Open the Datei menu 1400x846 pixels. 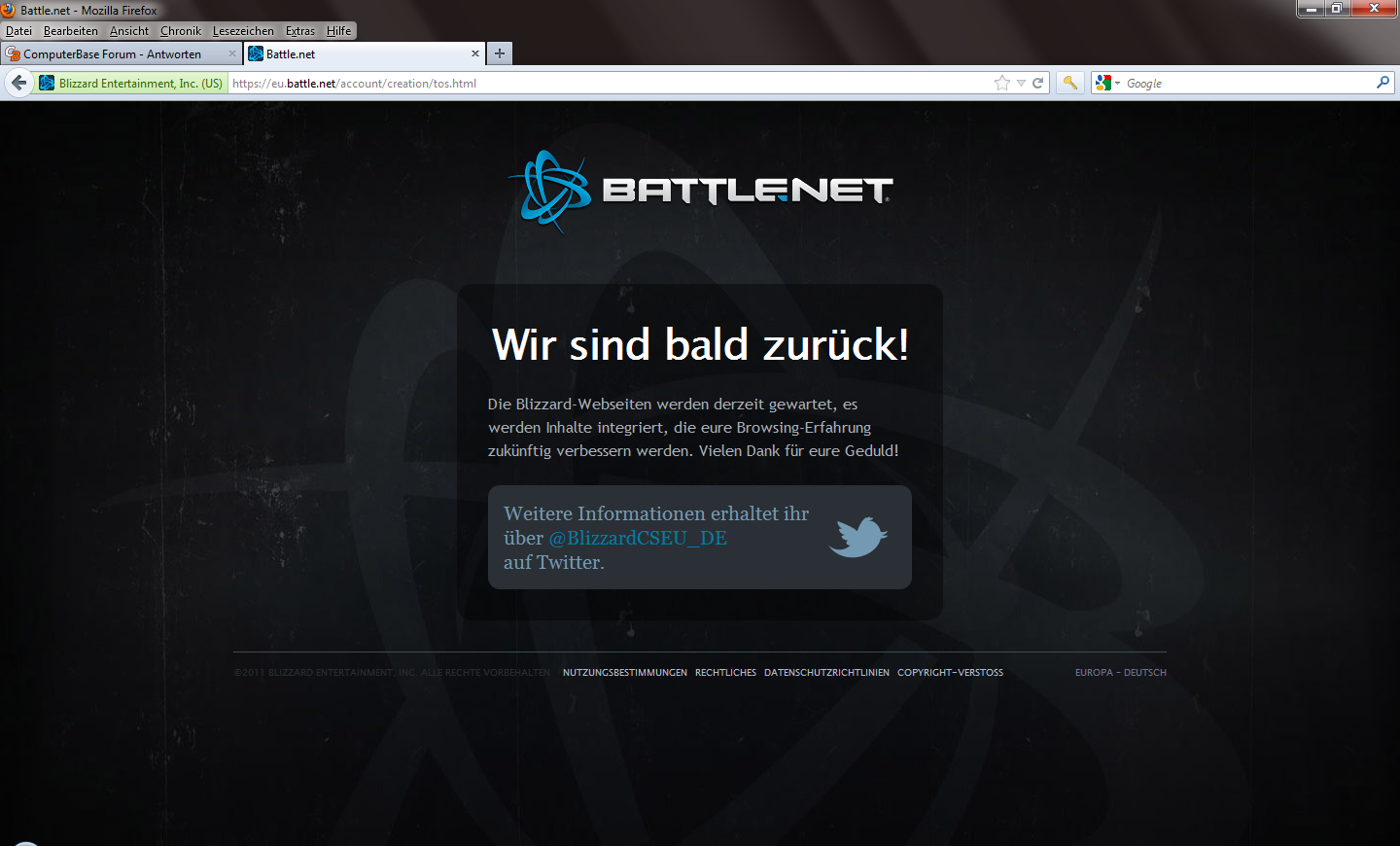pyautogui.click(x=18, y=31)
